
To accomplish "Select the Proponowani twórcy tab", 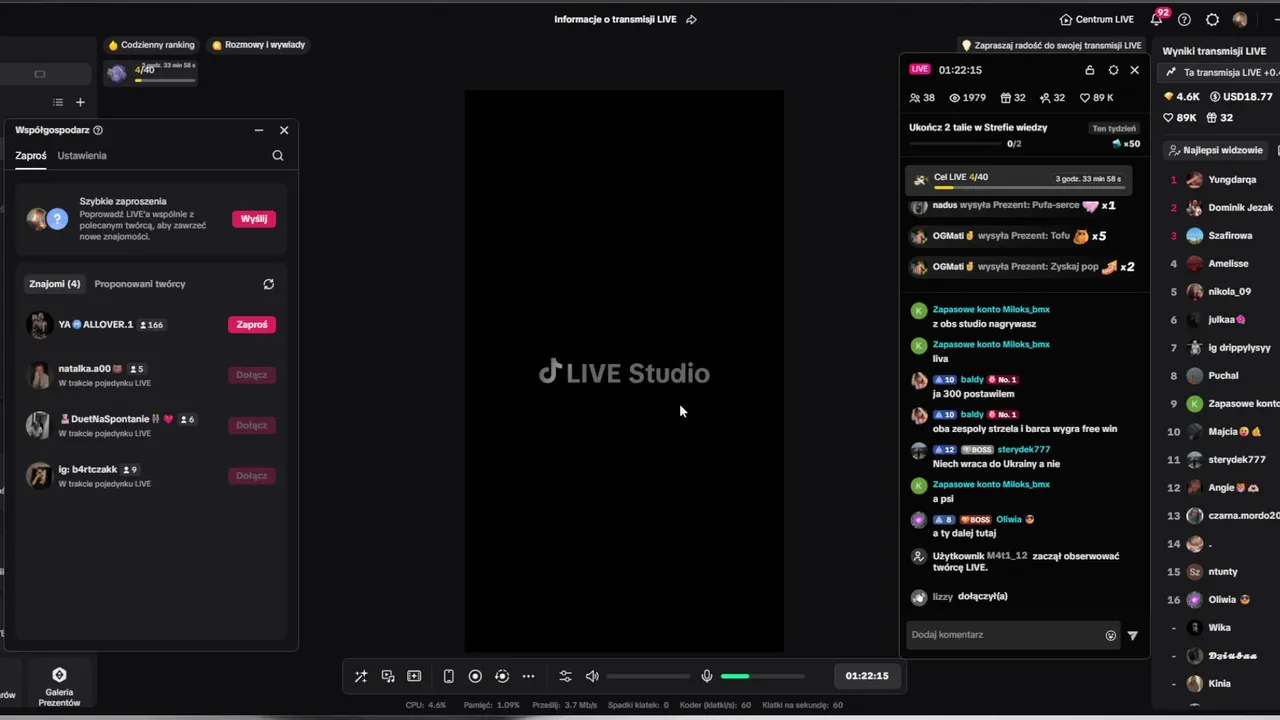I will [140, 284].
